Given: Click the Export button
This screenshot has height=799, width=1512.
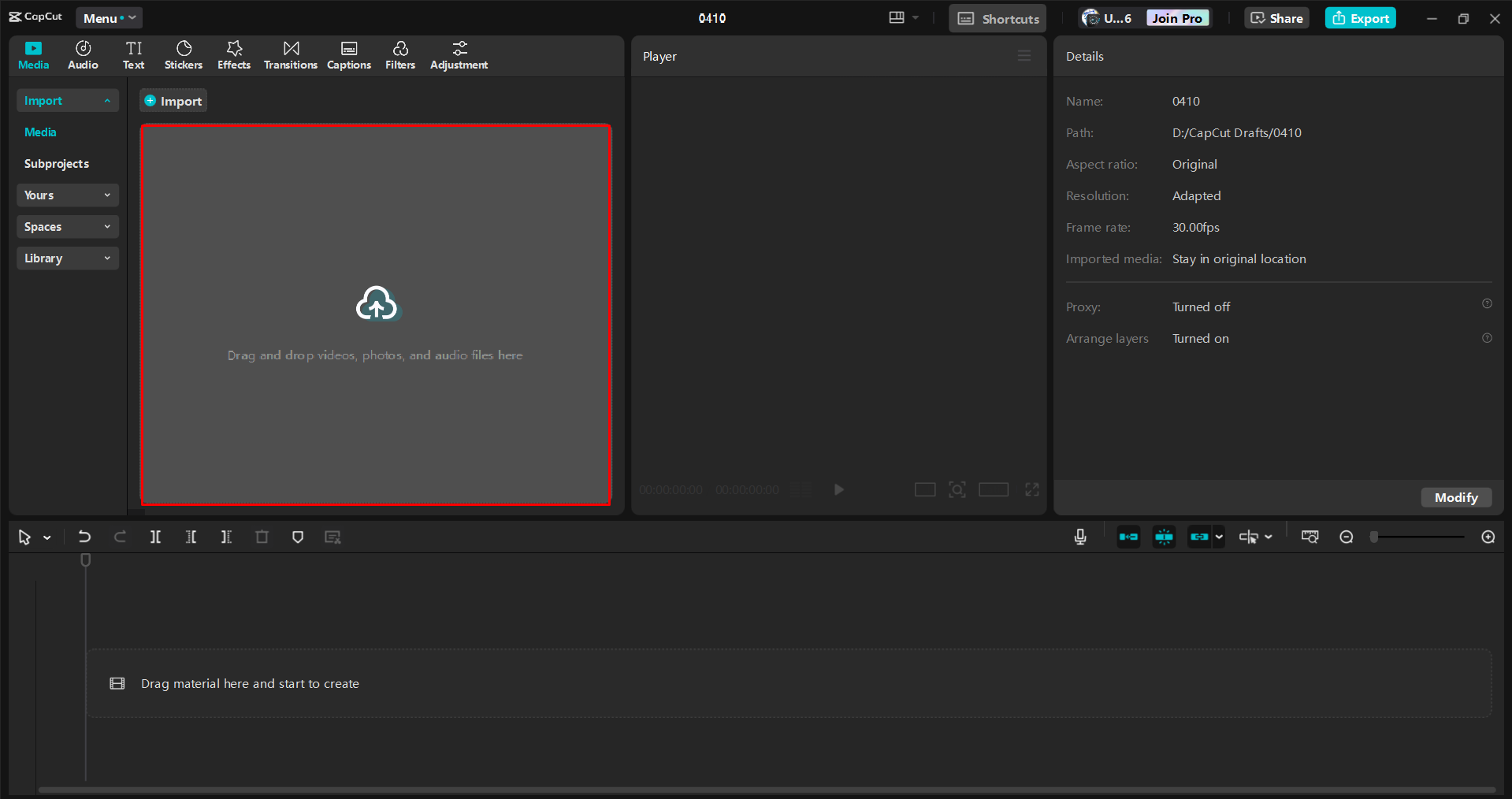Looking at the screenshot, I should 1360,17.
